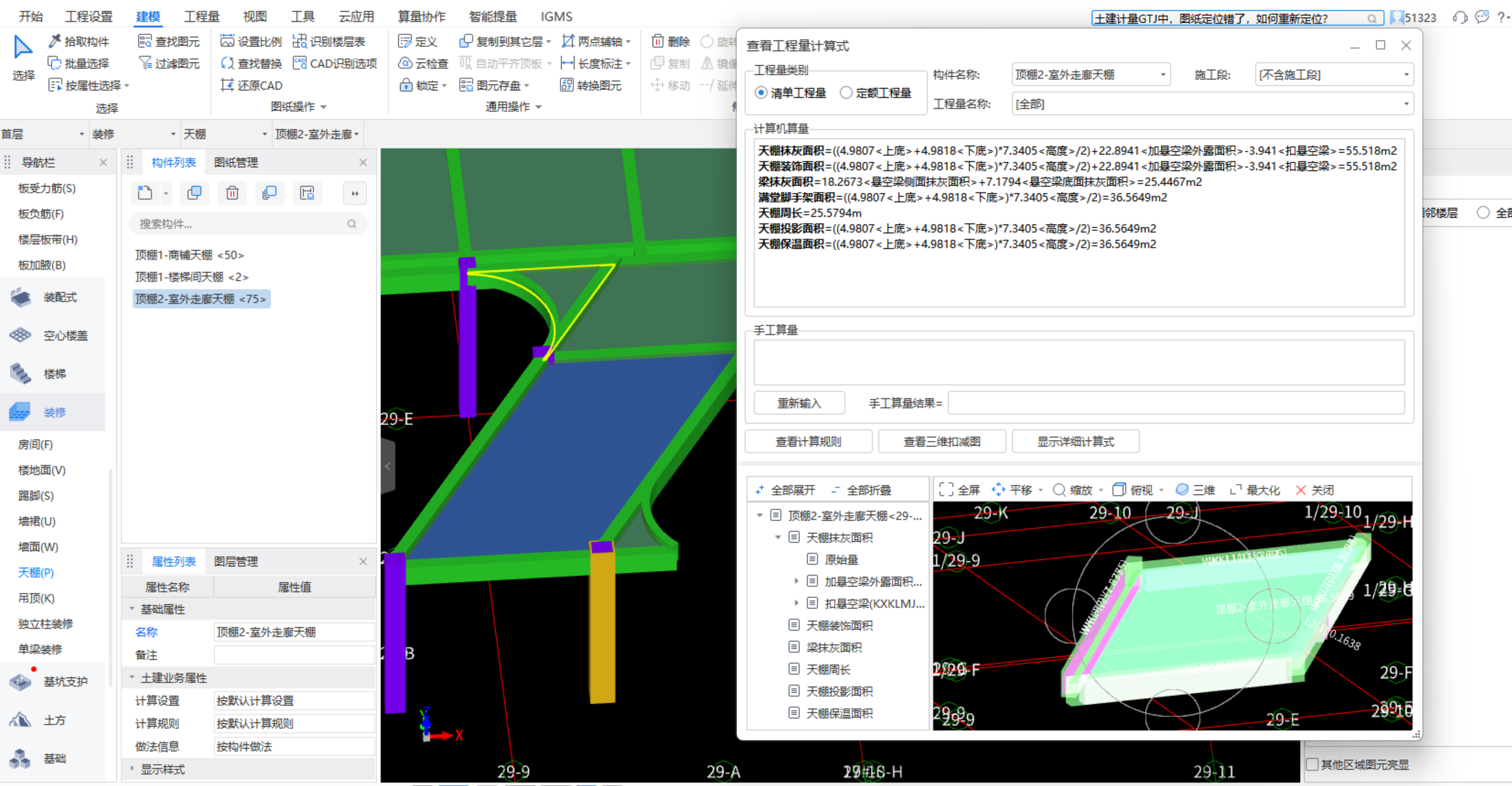Viewport: 1512px width, 786px height.
Task: Open the 首层 floor dropdown
Action: pos(43,134)
